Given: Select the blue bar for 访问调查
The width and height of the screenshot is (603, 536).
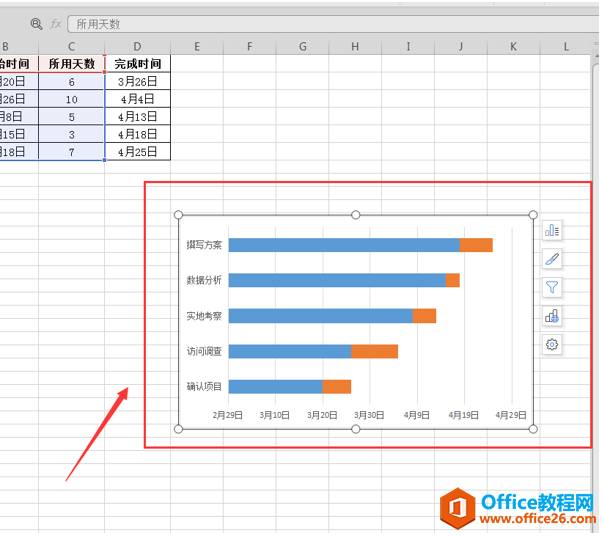Looking at the screenshot, I should pos(291,353).
